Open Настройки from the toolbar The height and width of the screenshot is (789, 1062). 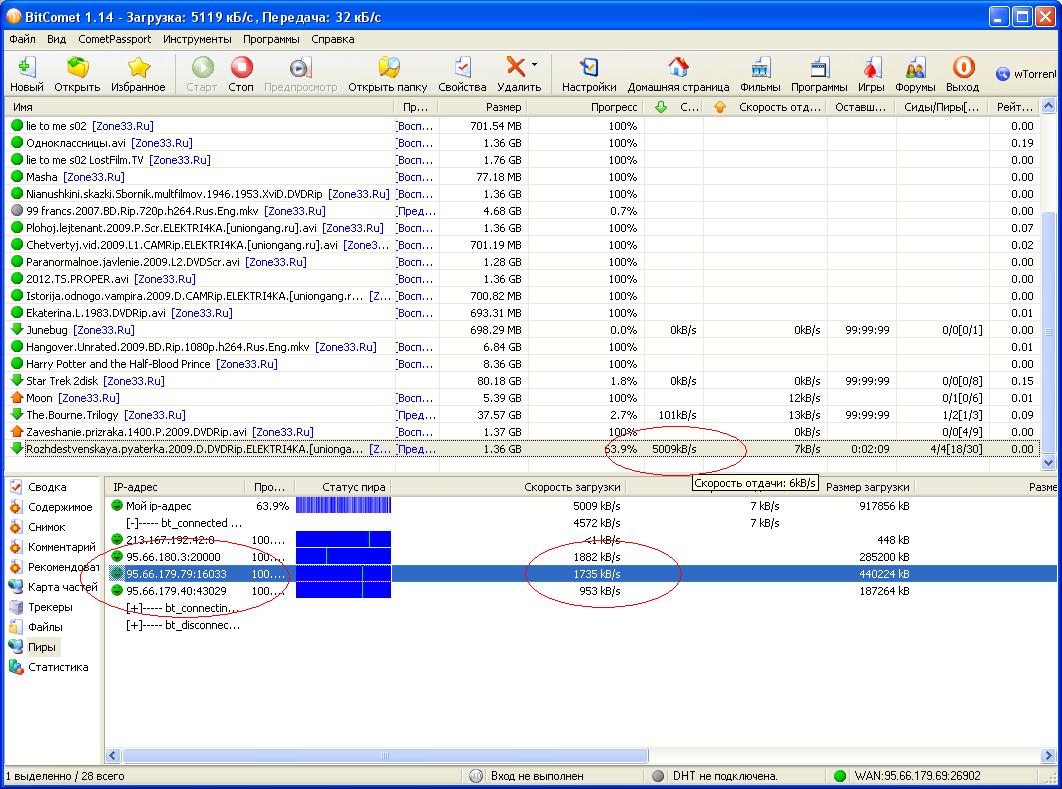(589, 74)
